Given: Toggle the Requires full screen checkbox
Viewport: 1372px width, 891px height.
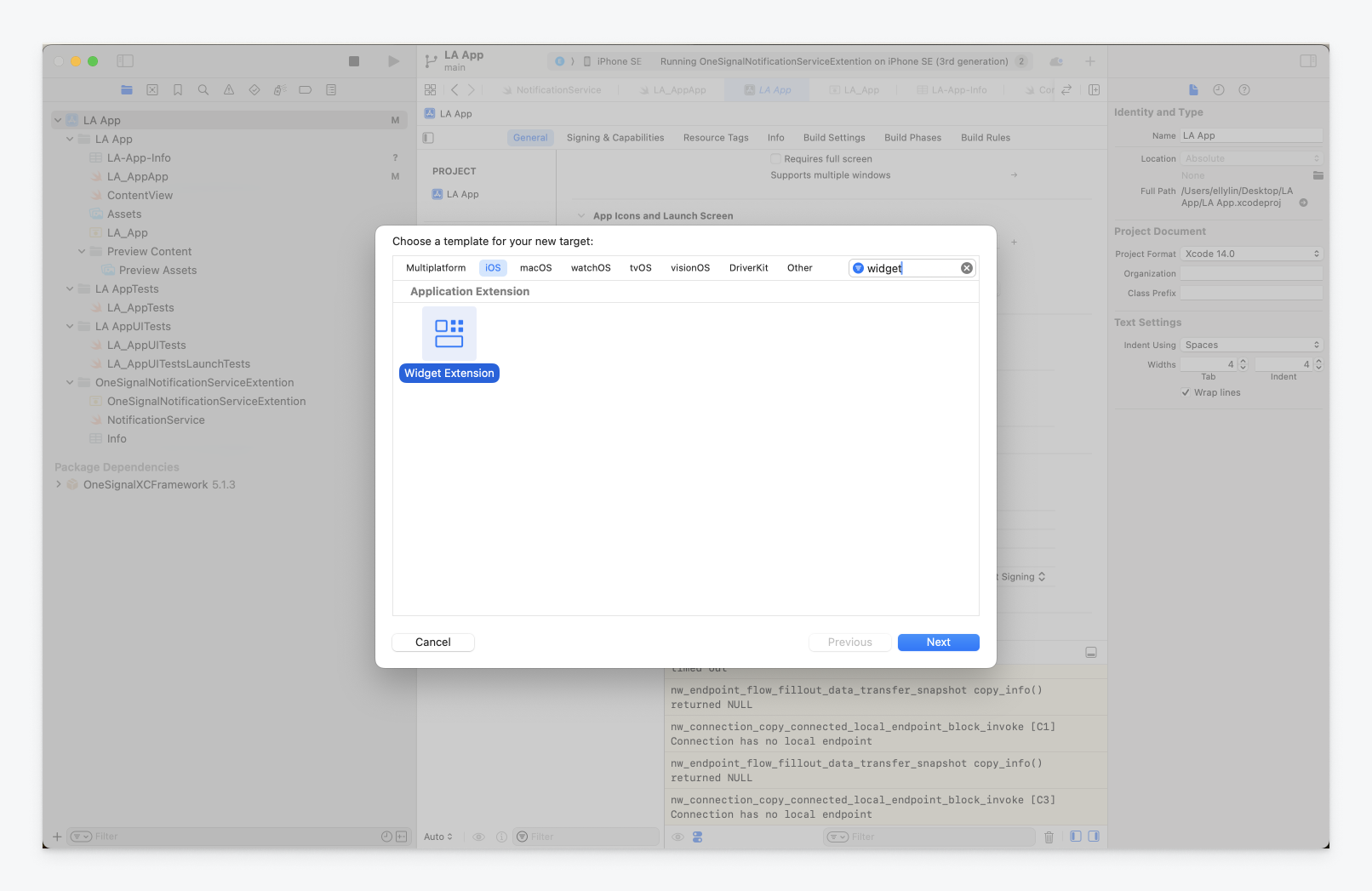Looking at the screenshot, I should pyautogui.click(x=776, y=159).
